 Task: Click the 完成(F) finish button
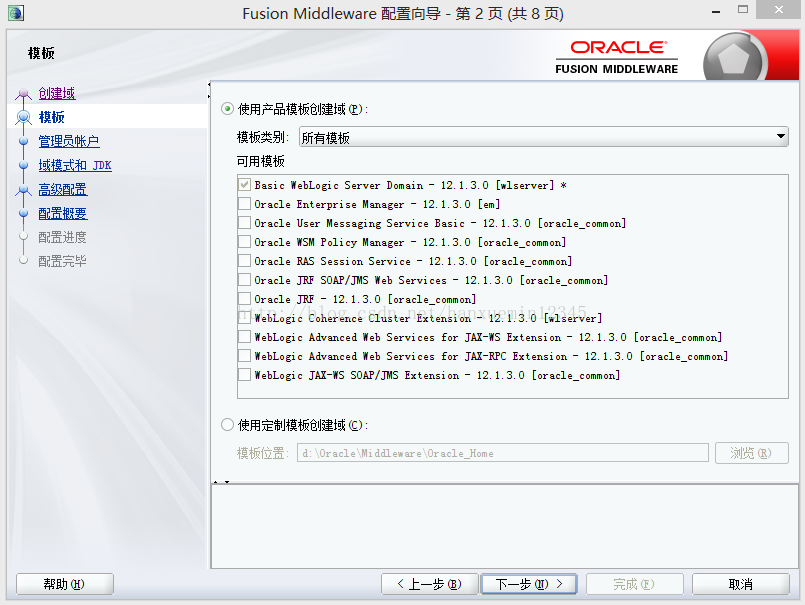pyautogui.click(x=635, y=584)
